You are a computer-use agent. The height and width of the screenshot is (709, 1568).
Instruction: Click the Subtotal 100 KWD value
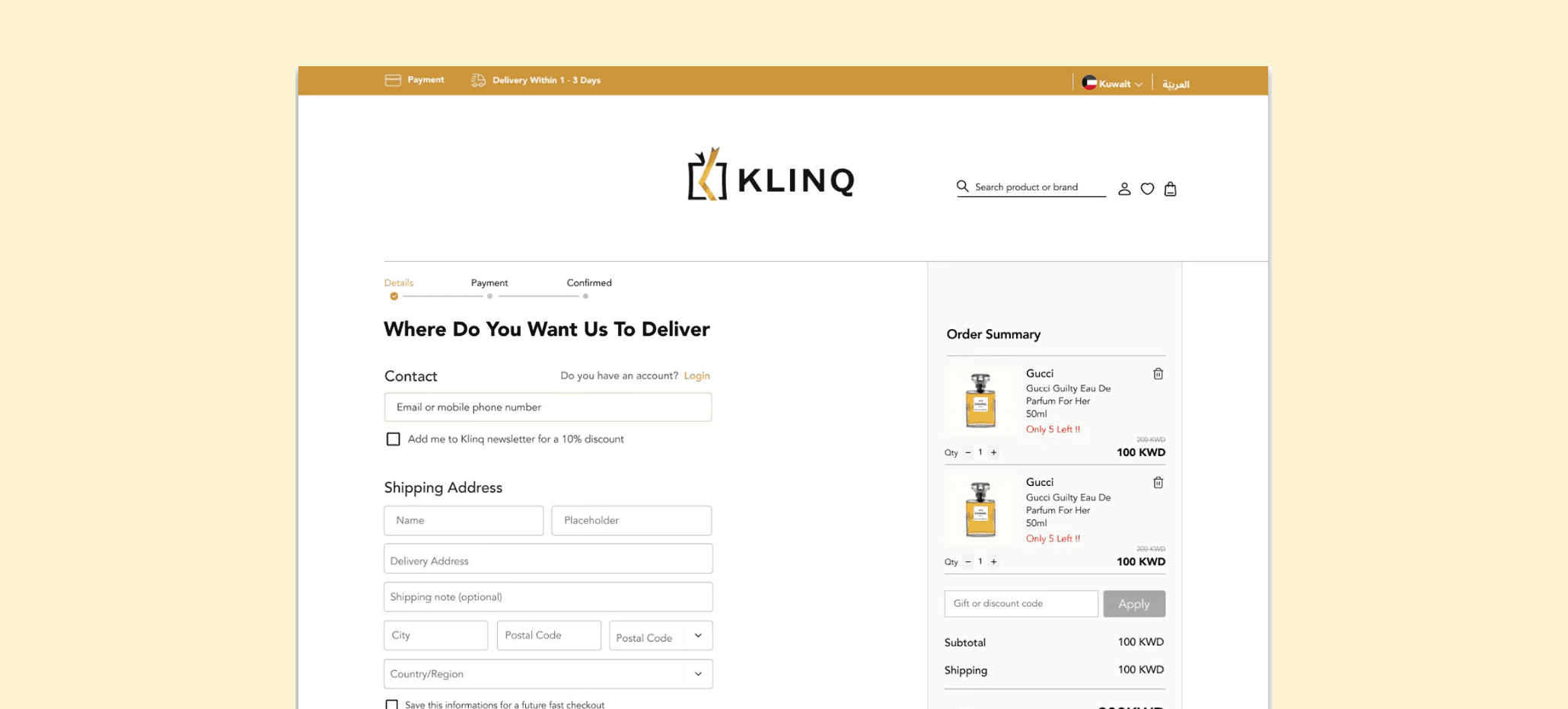point(1141,642)
